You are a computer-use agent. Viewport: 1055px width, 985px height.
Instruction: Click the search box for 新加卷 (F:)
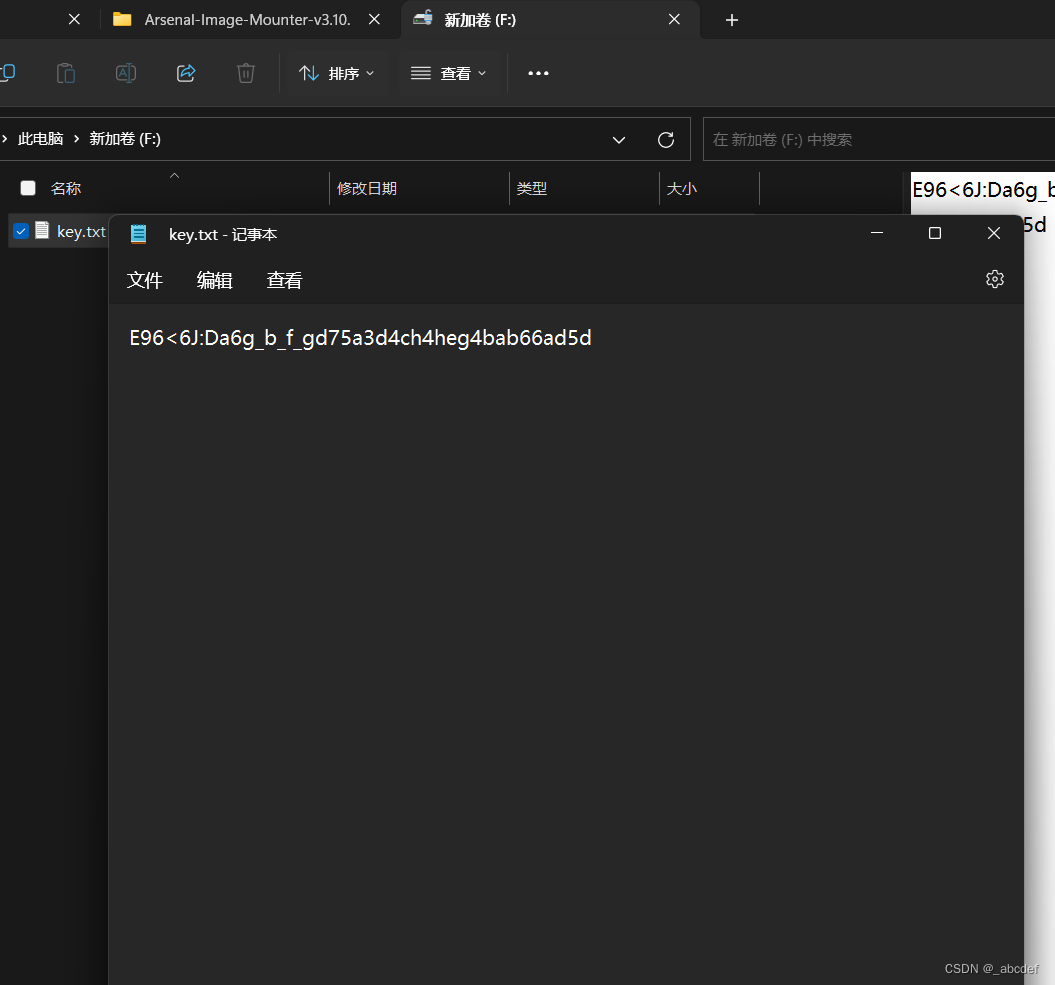pyautogui.click(x=879, y=139)
